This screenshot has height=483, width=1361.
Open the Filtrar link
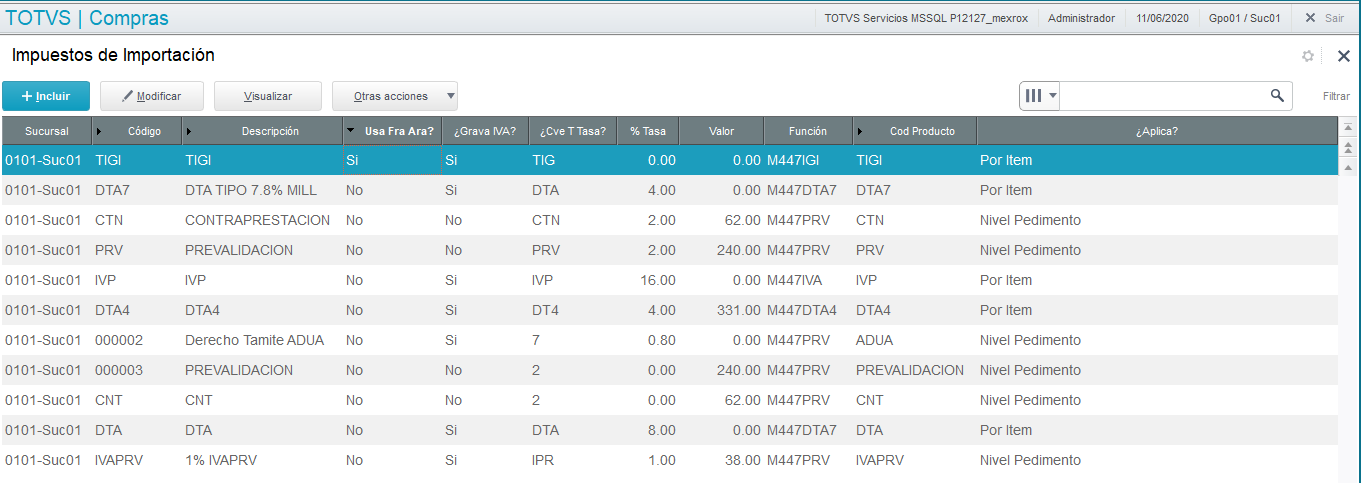(1336, 96)
